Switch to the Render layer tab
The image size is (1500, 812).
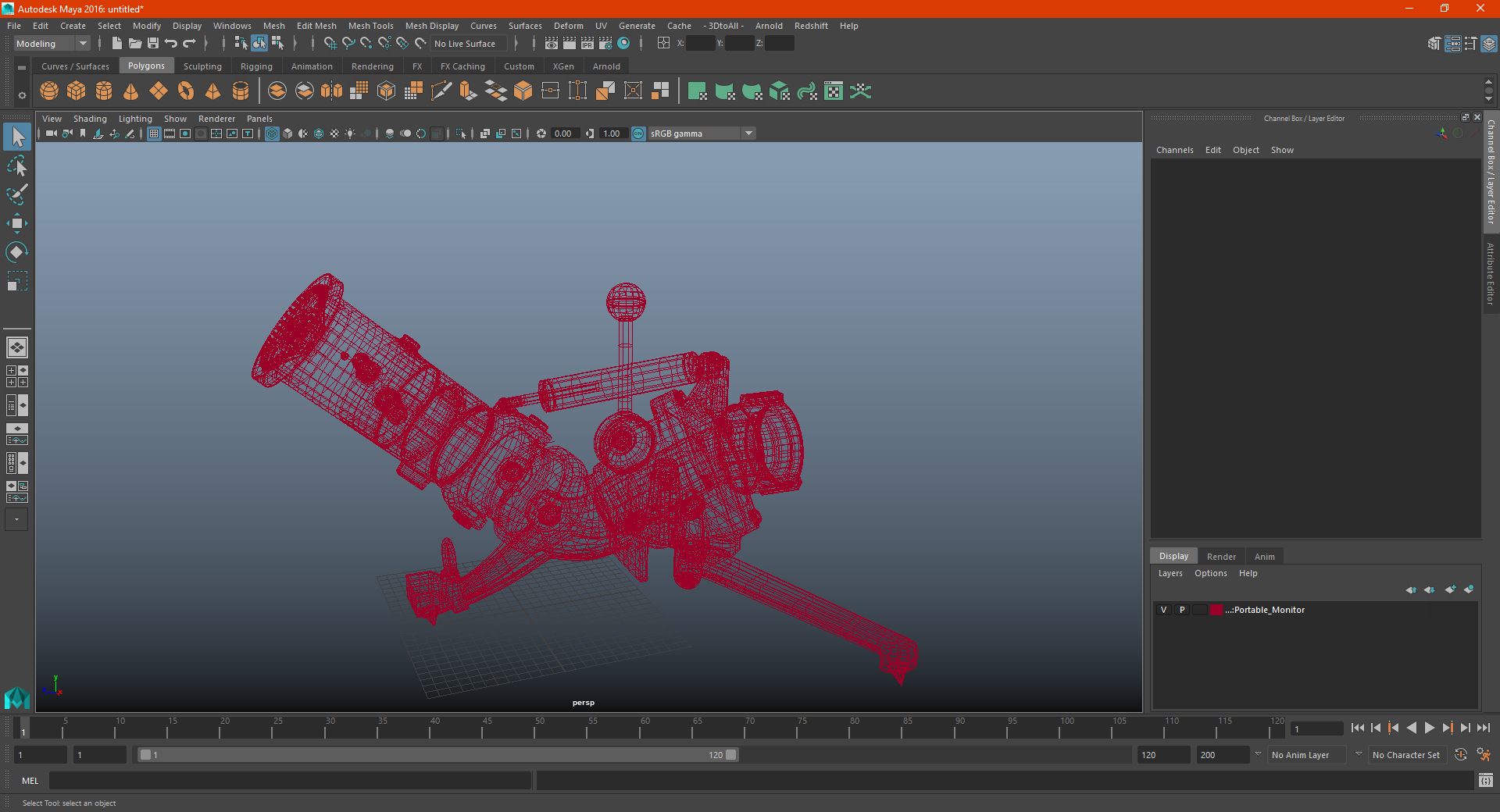(1221, 557)
